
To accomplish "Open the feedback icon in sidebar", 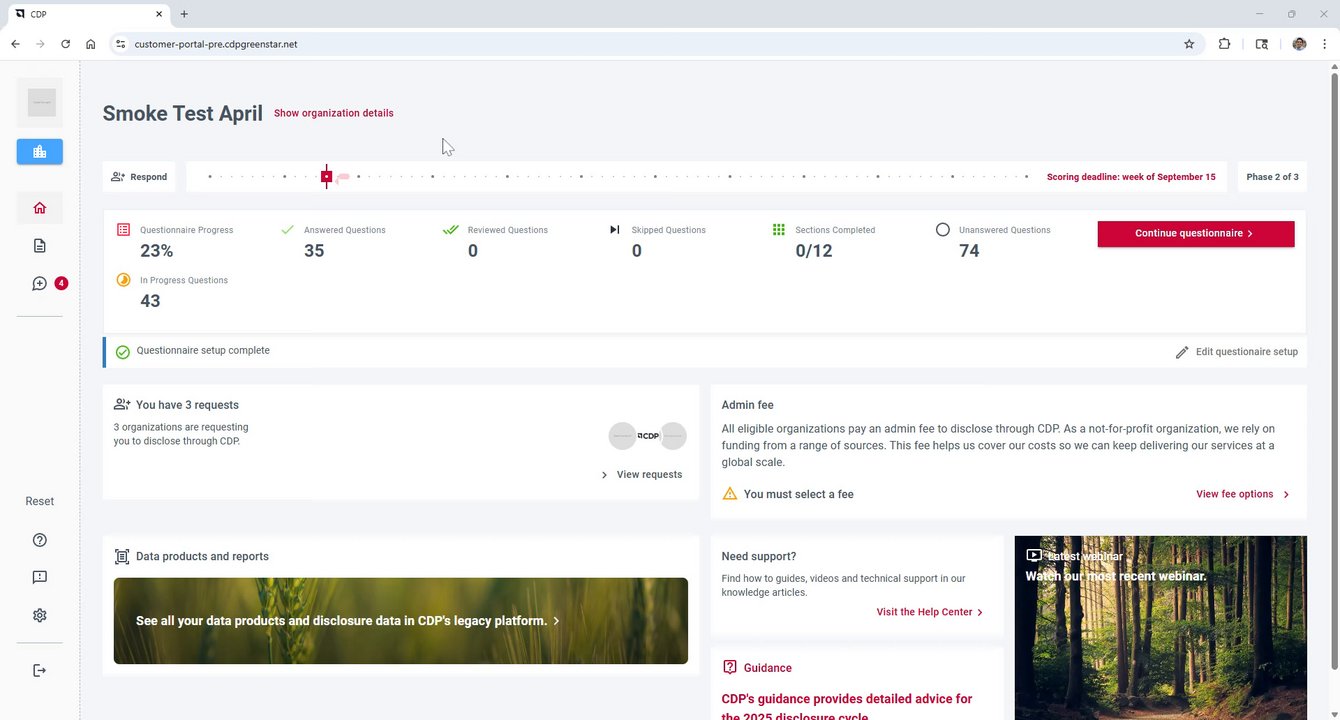I will pos(40,578).
